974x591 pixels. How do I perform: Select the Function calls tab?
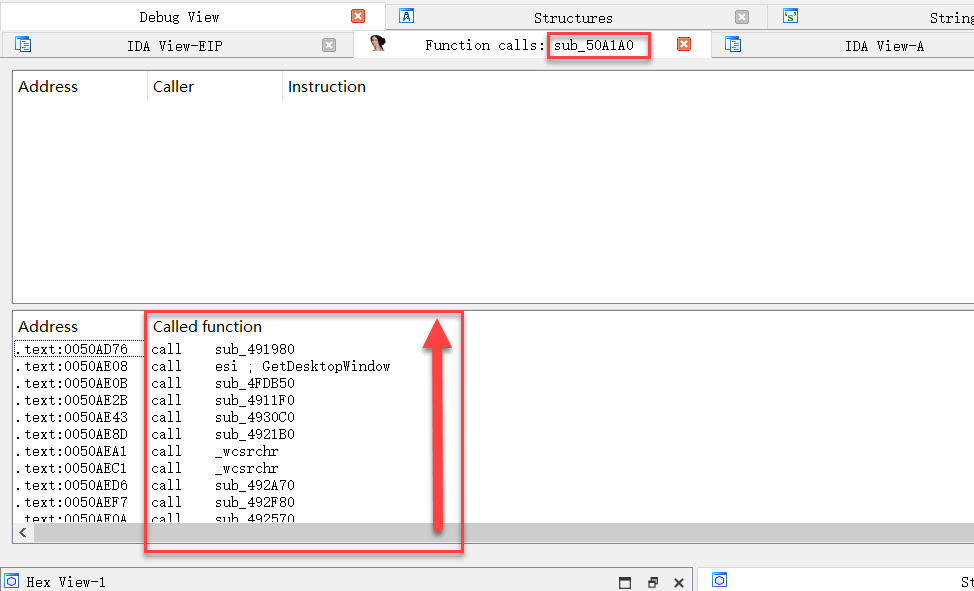(x=529, y=45)
